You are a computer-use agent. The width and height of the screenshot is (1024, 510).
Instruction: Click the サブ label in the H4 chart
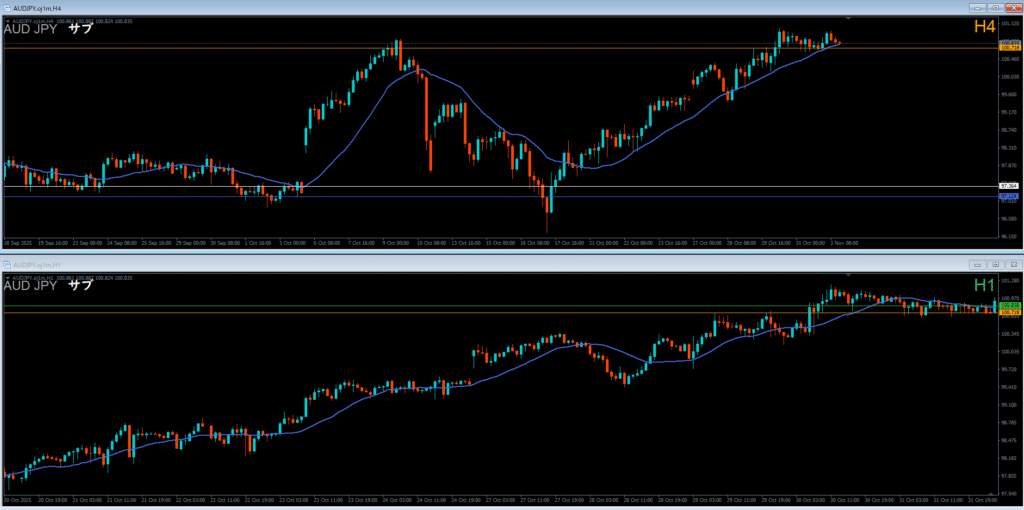point(80,29)
